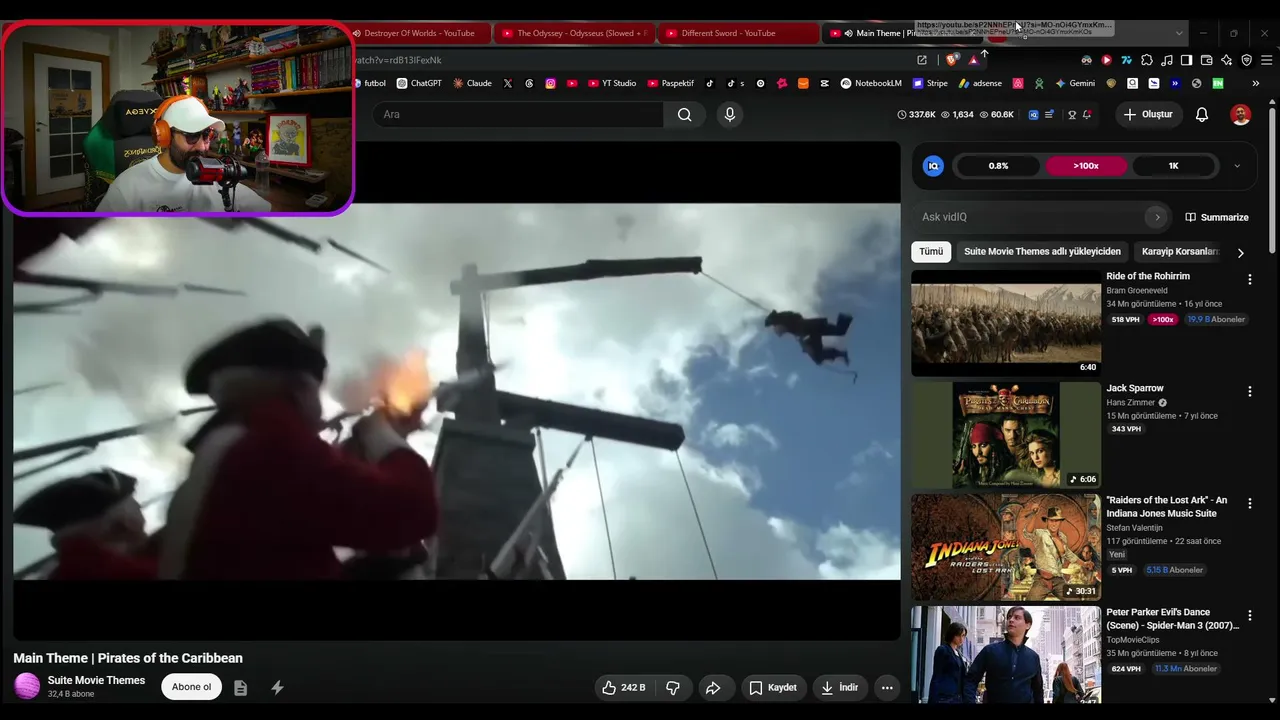The height and width of the screenshot is (720, 1280).
Task: Click the Brave shields icon in address bar
Action: pos(952,60)
